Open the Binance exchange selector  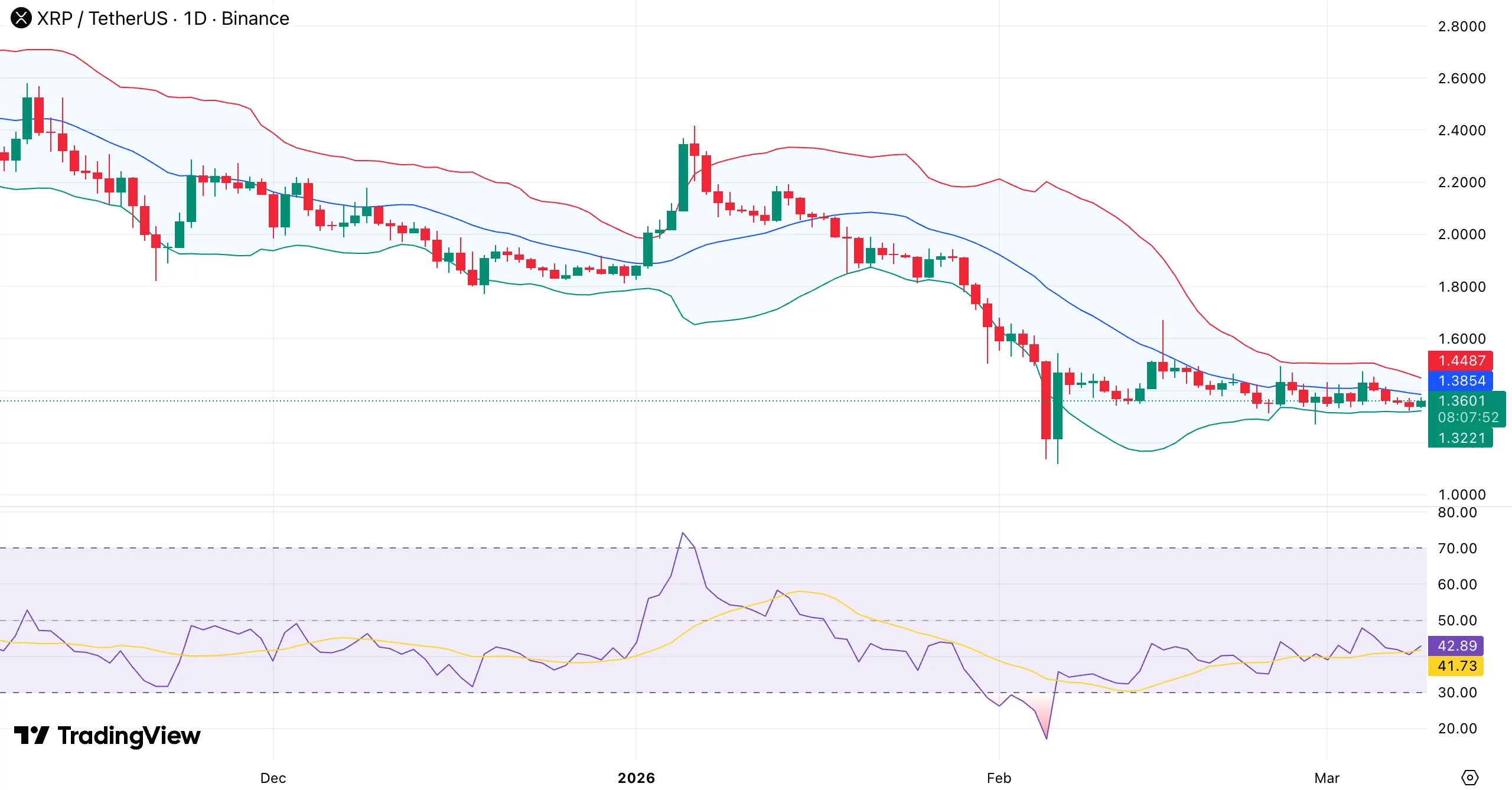point(254,18)
